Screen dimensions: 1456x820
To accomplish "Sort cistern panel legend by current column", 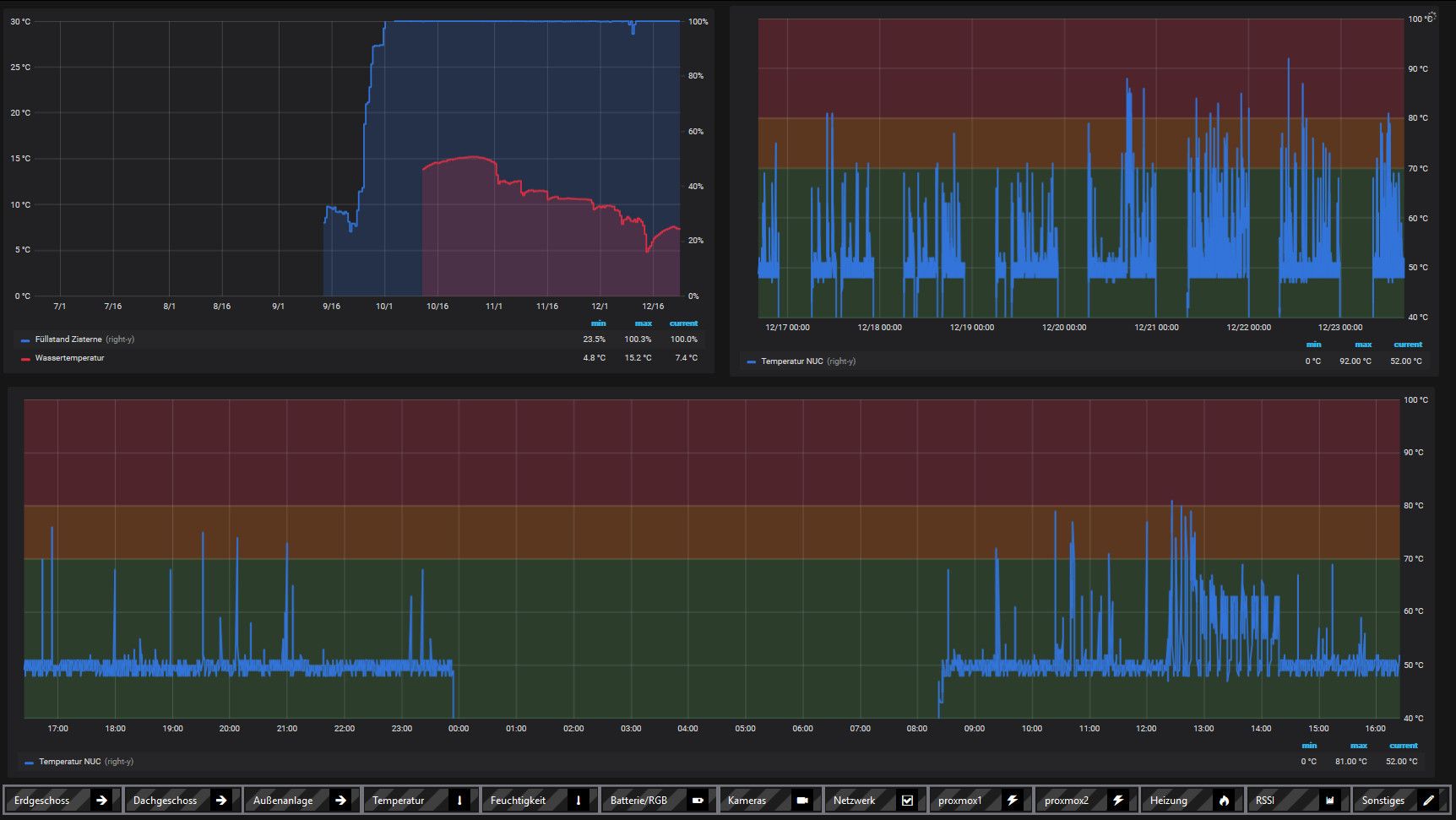I will pyautogui.click(x=684, y=323).
